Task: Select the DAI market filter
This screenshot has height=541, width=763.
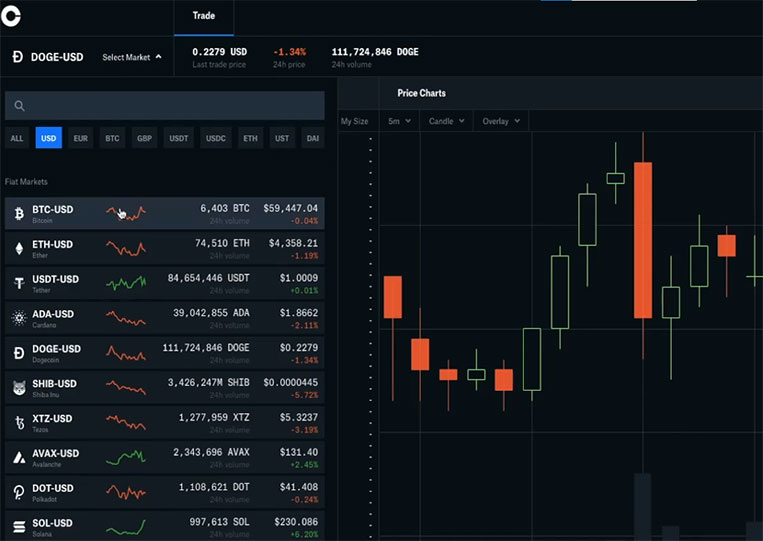Action: coord(313,138)
